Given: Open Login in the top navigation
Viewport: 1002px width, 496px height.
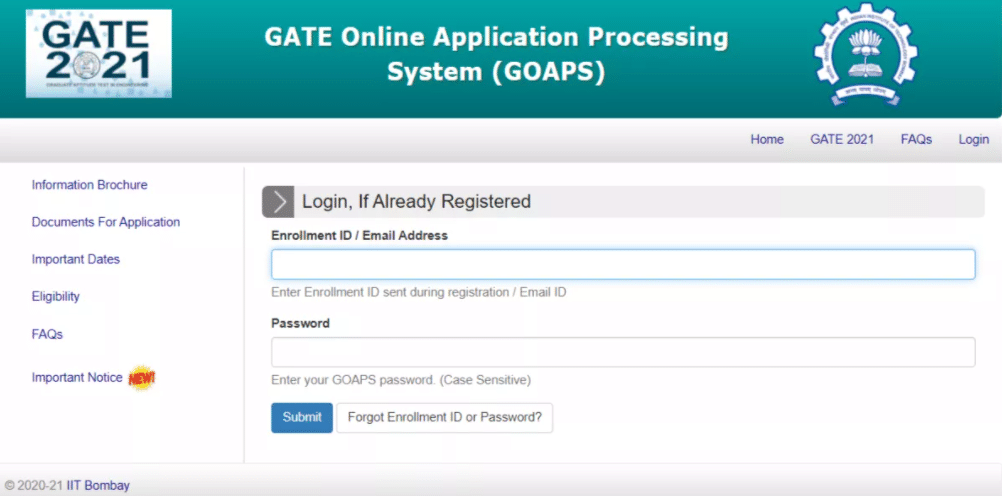Looking at the screenshot, I should [x=973, y=139].
